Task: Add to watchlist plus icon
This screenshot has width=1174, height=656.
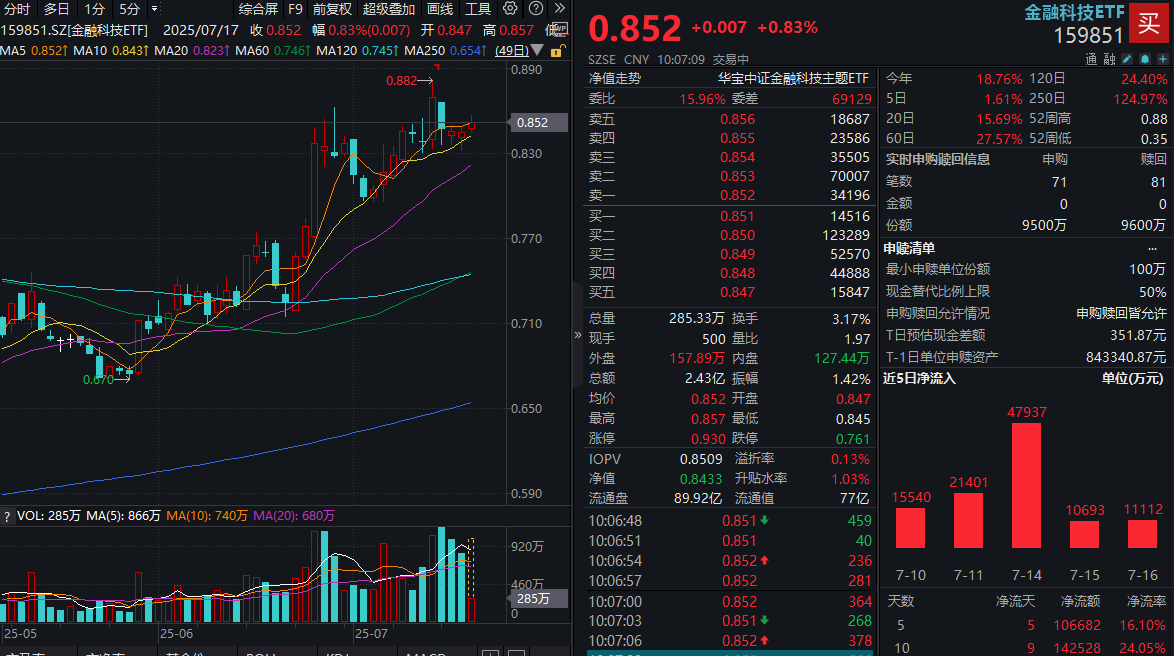Action: point(1163,58)
